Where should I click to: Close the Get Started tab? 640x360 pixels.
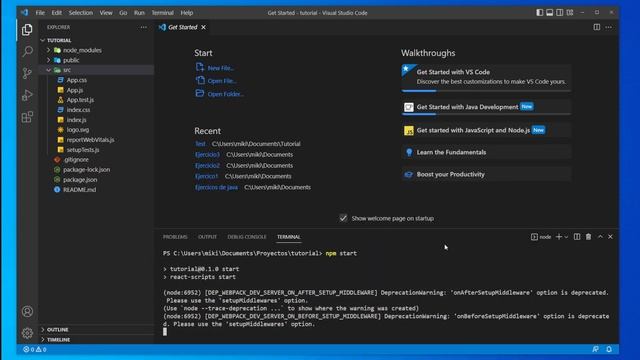[203, 27]
